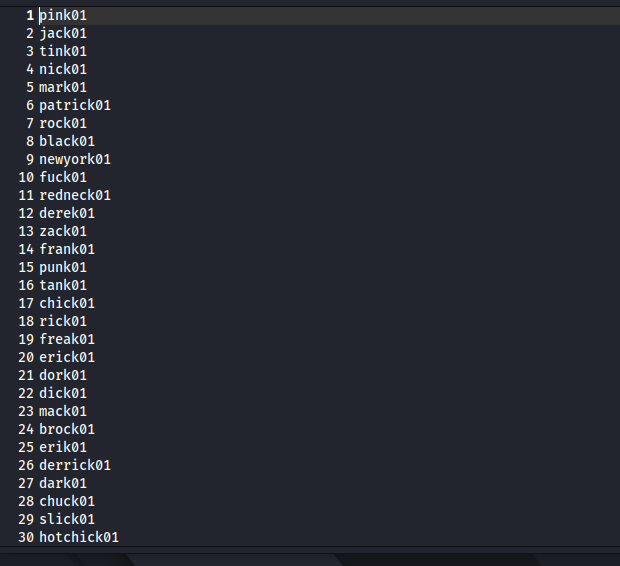
Task: Click the rick01 entry on line 18
Action: [63, 322]
